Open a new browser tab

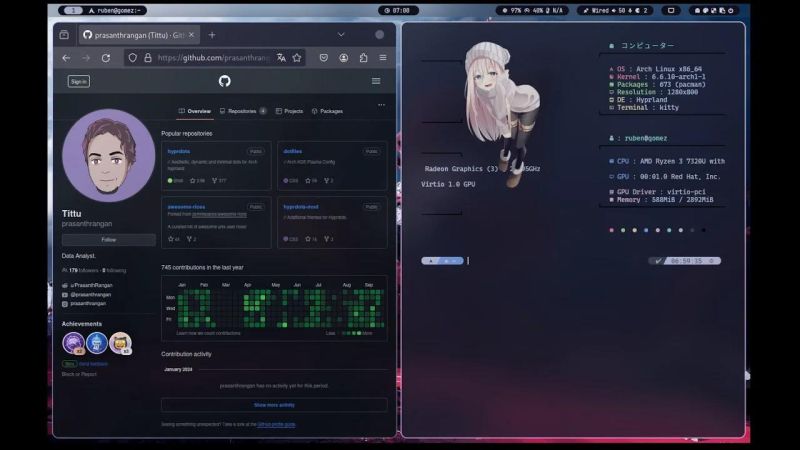212,35
